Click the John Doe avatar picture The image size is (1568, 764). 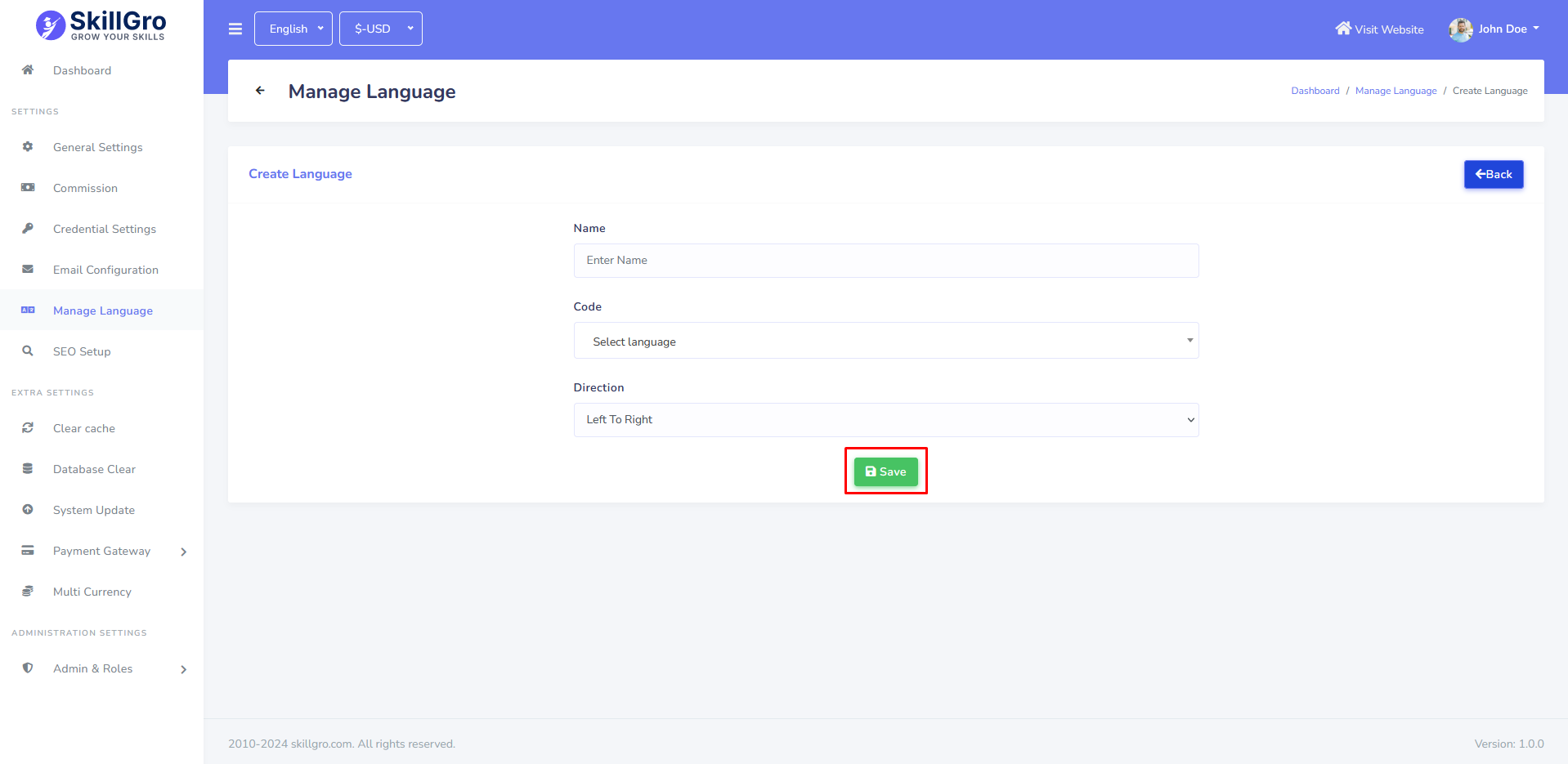[1460, 29]
